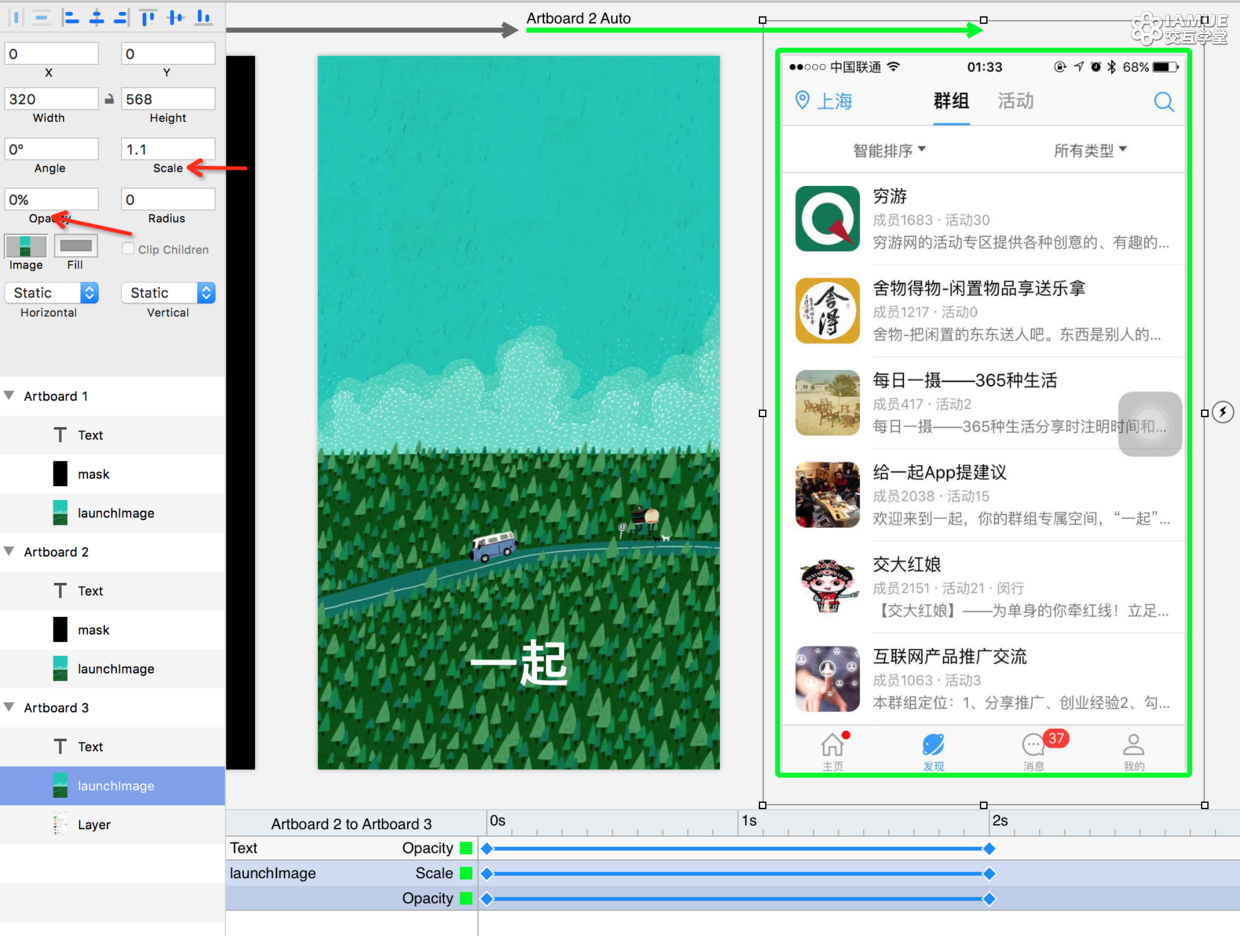Align selected layers to bottom edges
Viewport: 1240px width, 936px height.
point(203,17)
